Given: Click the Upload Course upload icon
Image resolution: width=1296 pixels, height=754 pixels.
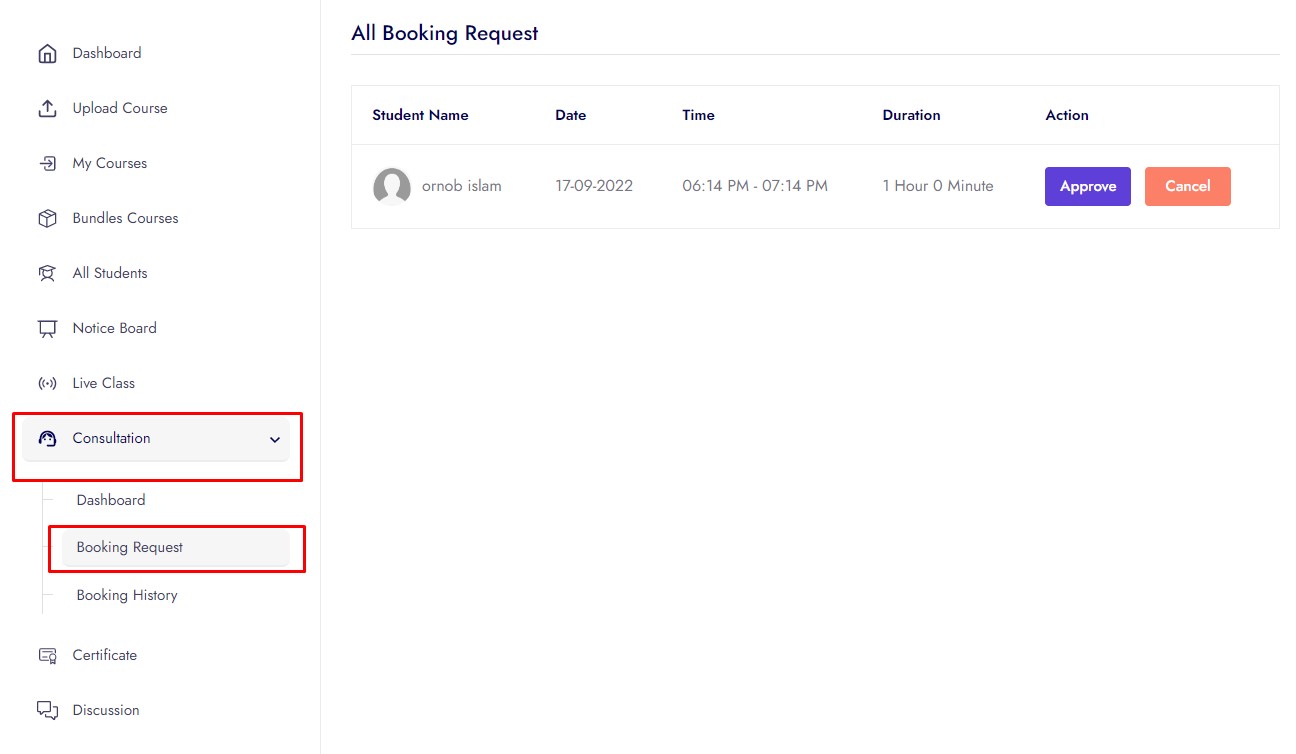Looking at the screenshot, I should tap(47, 109).
